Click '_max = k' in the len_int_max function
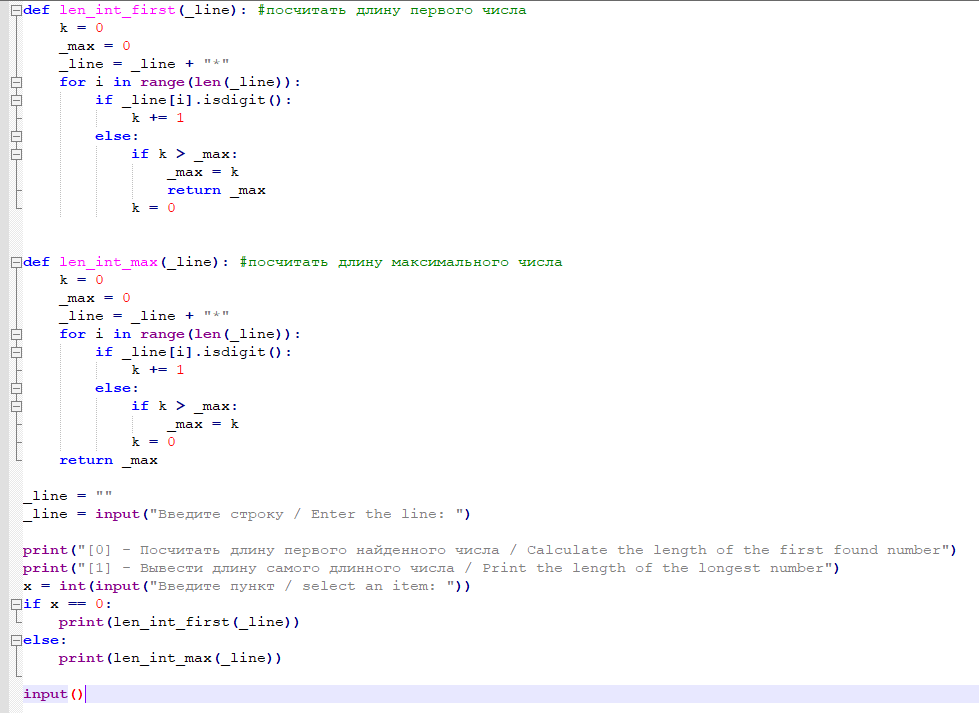 click(x=203, y=425)
